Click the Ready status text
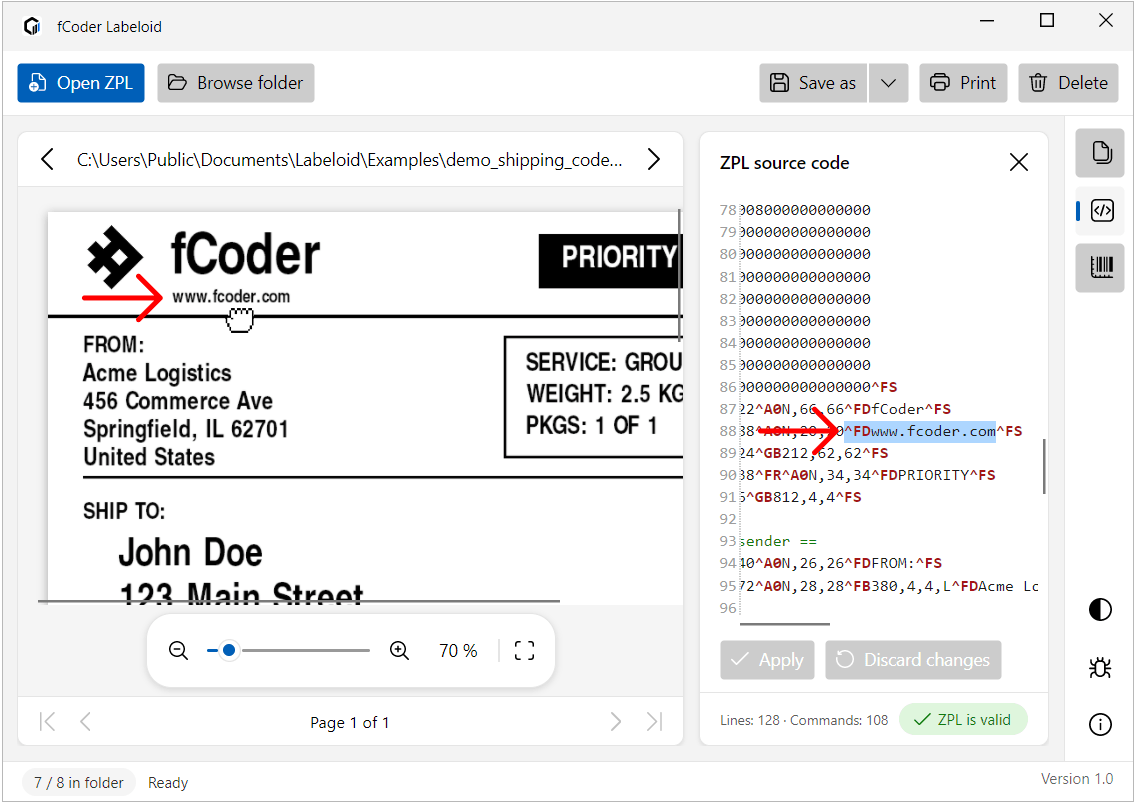 168,783
